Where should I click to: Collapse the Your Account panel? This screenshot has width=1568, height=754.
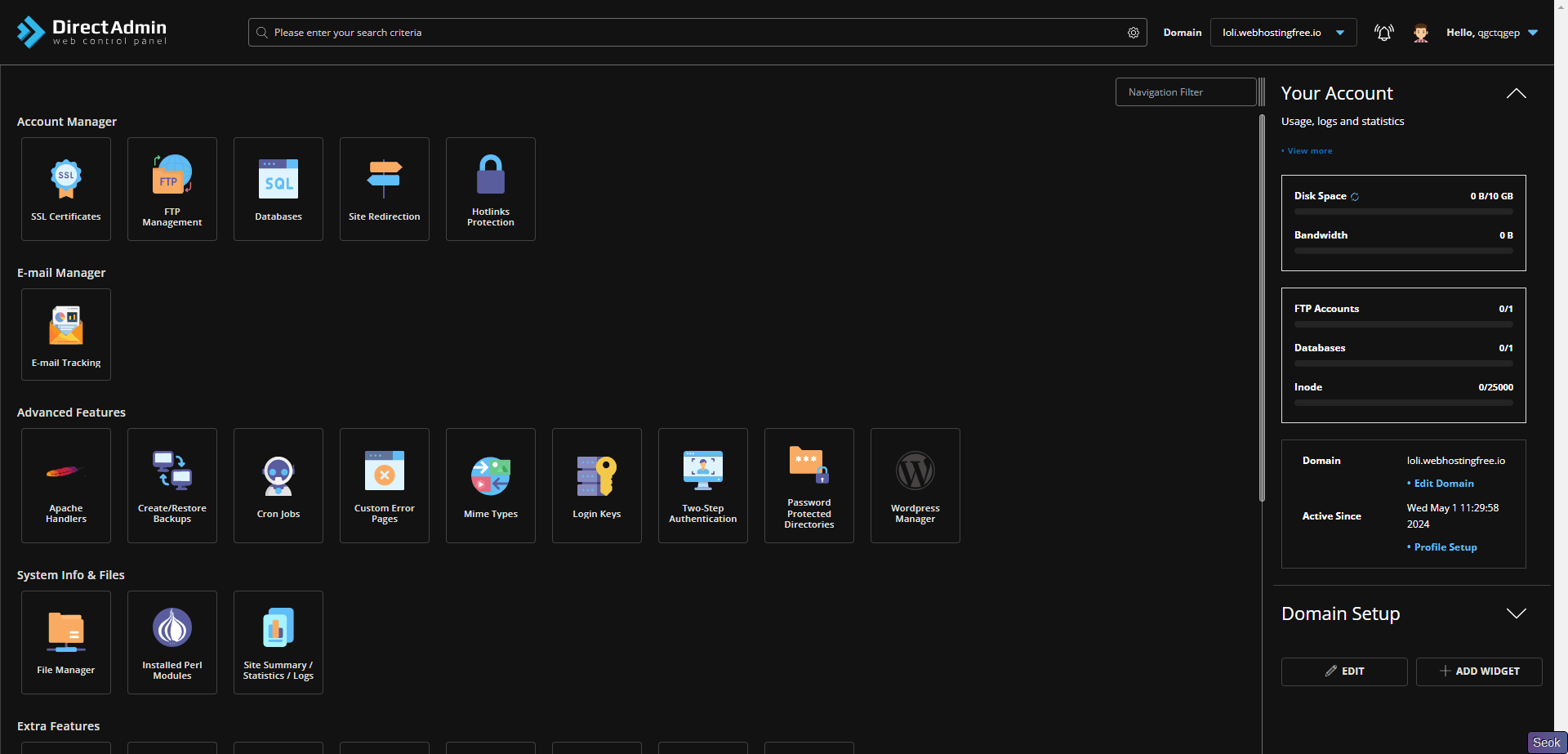[1516, 93]
